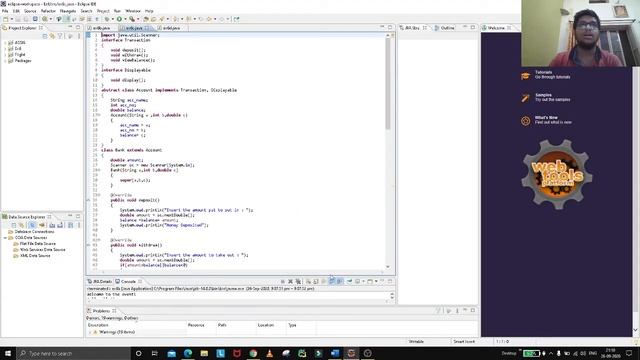Screen dimensions: 640x360
Task: Toggle Show Console on standard error change
Action: click(x=340, y=282)
